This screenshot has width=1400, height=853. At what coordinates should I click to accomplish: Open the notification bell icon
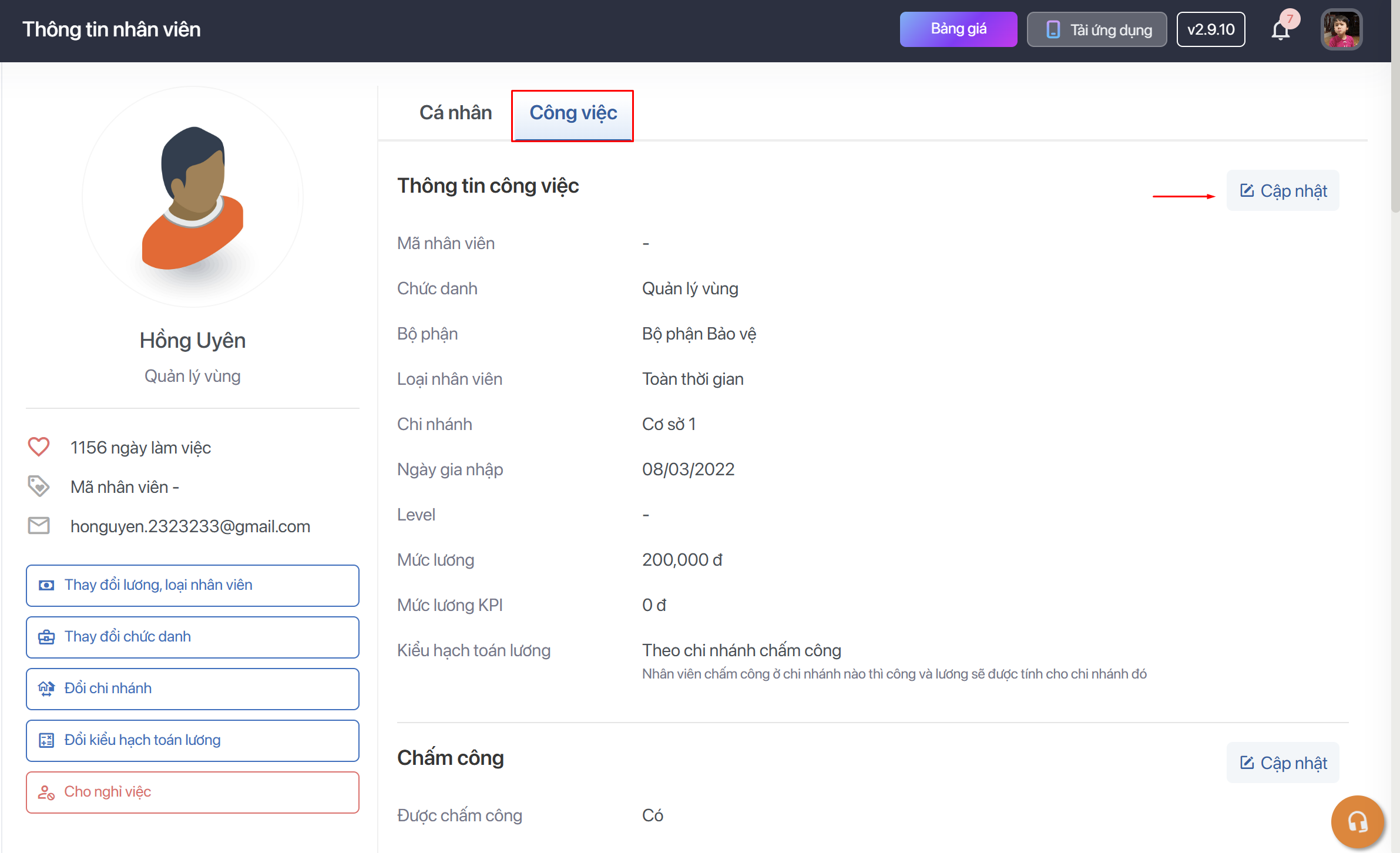click(x=1280, y=30)
